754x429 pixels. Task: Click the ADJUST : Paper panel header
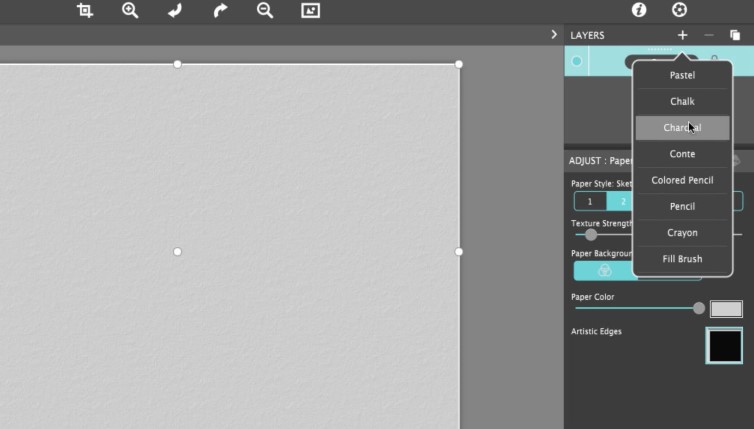pyautogui.click(x=600, y=161)
